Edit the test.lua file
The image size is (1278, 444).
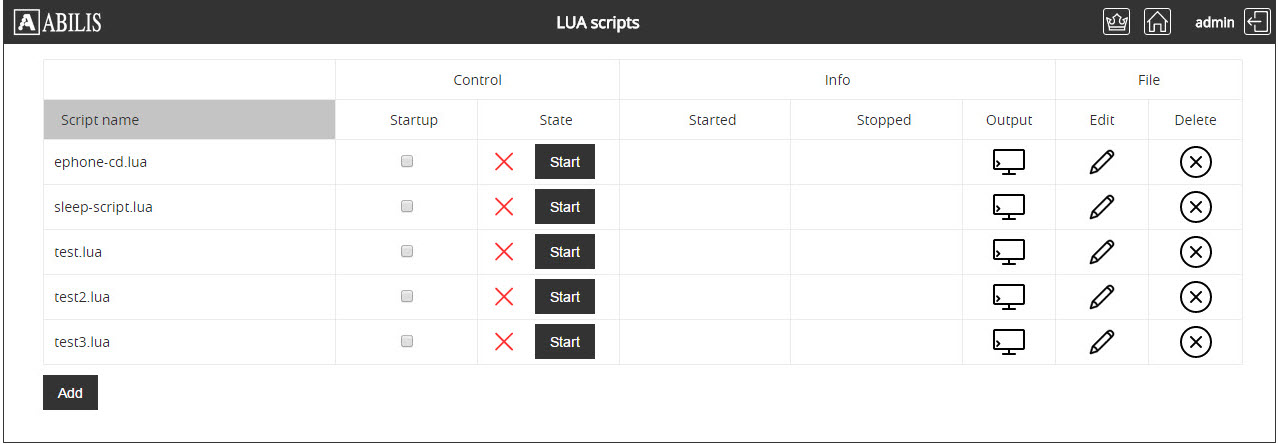(x=1101, y=252)
